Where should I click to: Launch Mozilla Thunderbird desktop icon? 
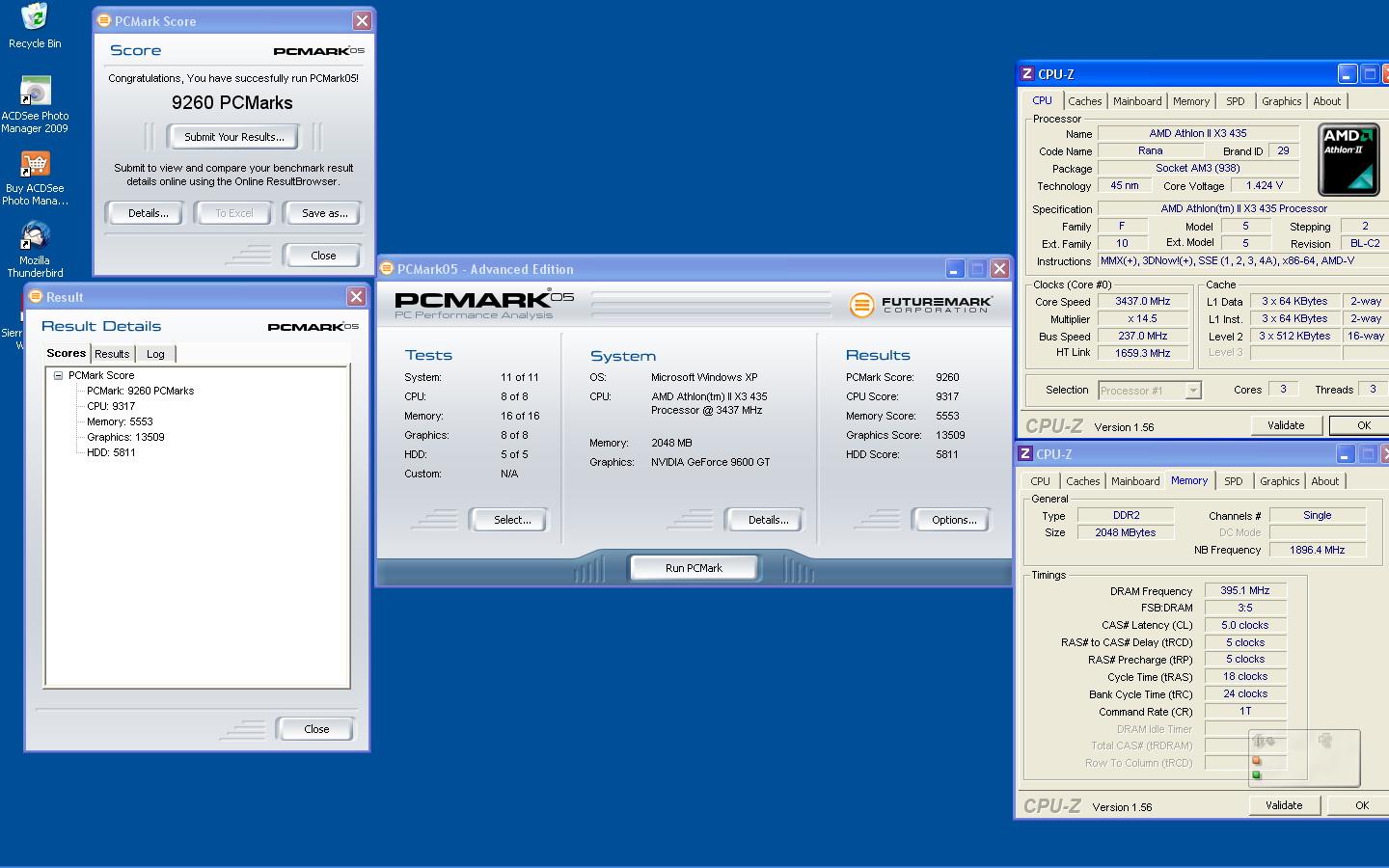[x=35, y=250]
